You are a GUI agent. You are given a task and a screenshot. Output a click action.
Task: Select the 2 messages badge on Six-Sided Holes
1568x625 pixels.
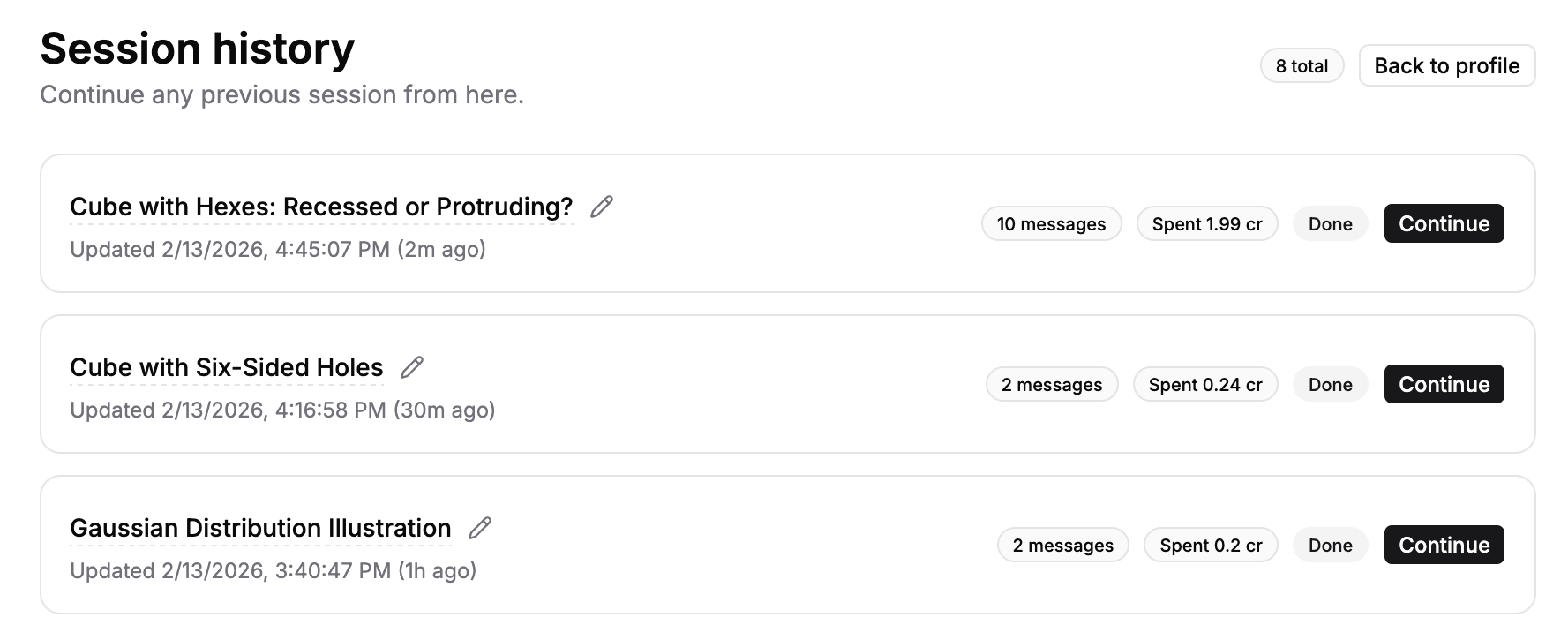1052,384
